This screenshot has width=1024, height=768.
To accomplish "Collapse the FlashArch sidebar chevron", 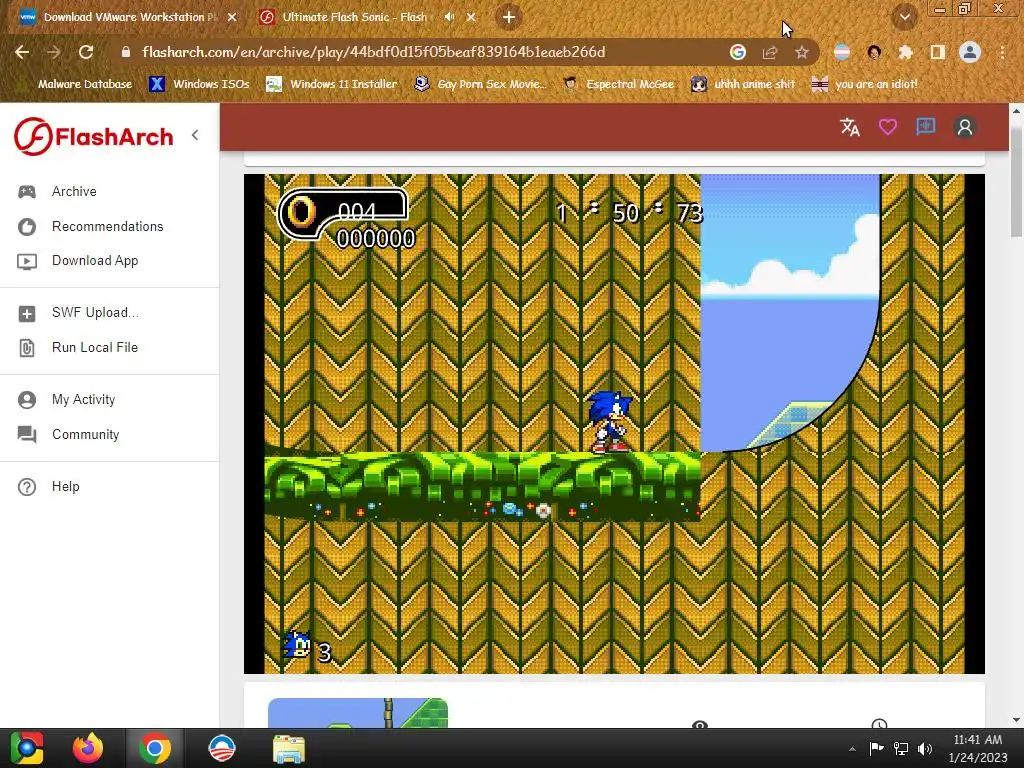I will (x=195, y=135).
